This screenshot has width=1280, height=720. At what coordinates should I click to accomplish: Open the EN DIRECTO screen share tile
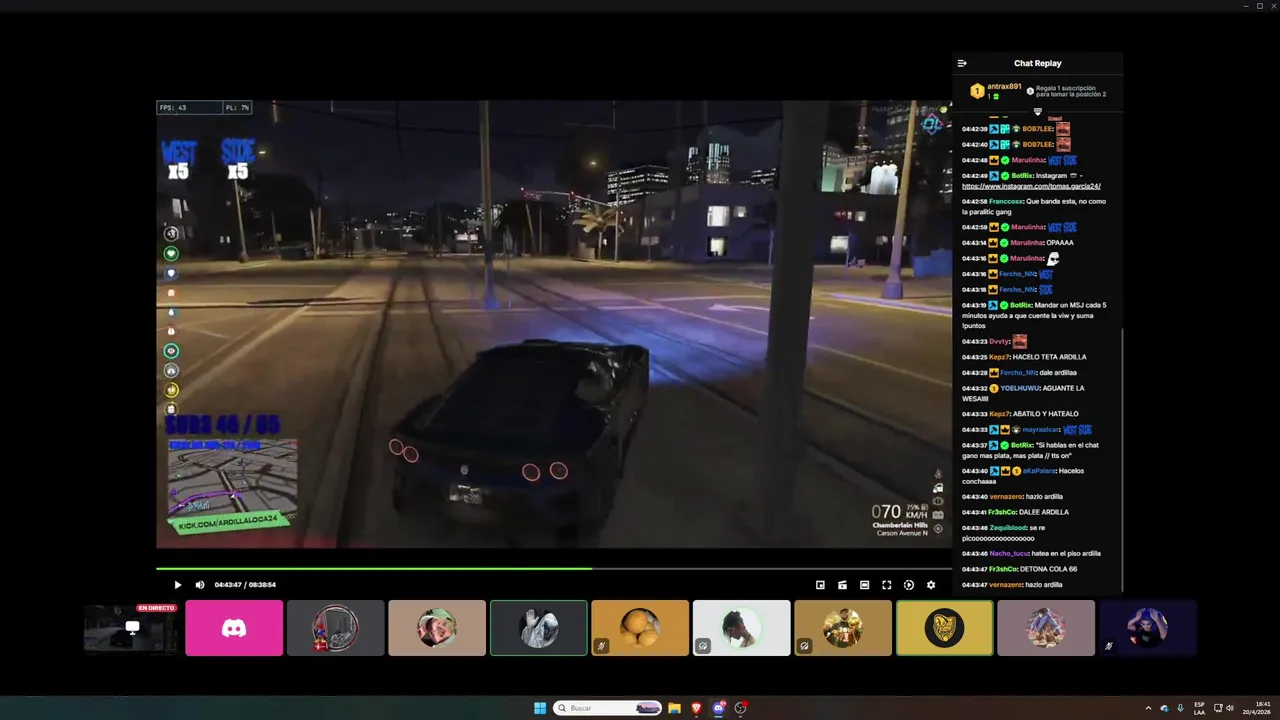[x=131, y=628]
